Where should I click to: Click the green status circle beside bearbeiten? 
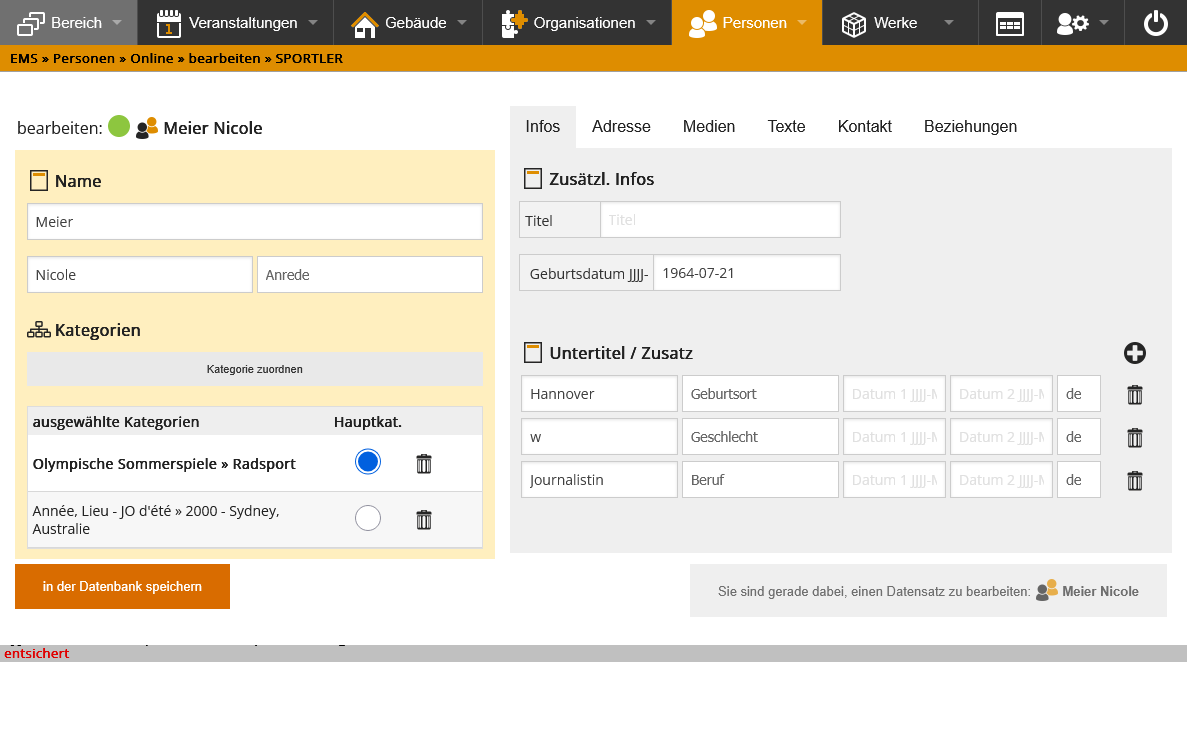tap(119, 127)
